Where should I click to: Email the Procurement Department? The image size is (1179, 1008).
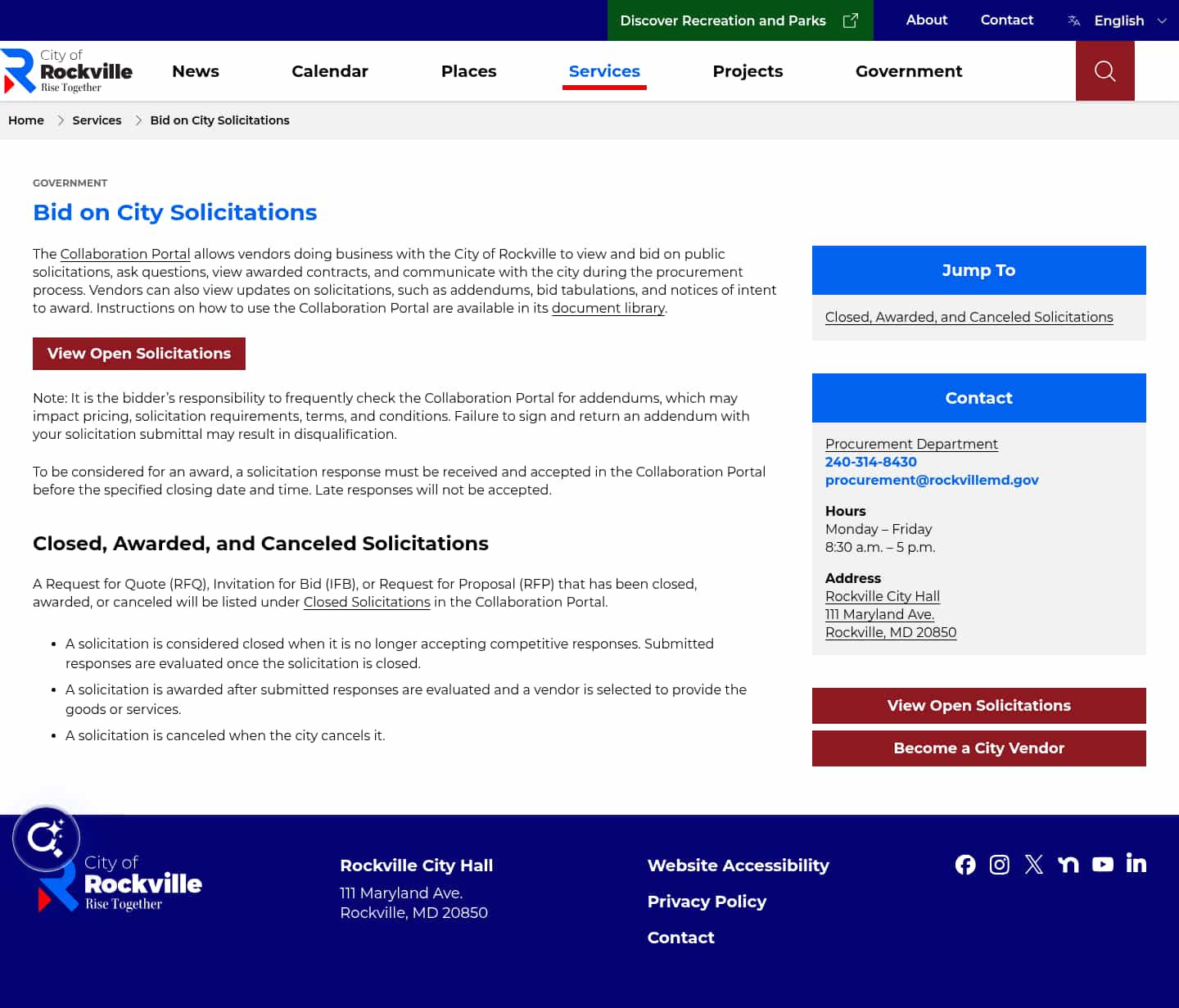[932, 480]
